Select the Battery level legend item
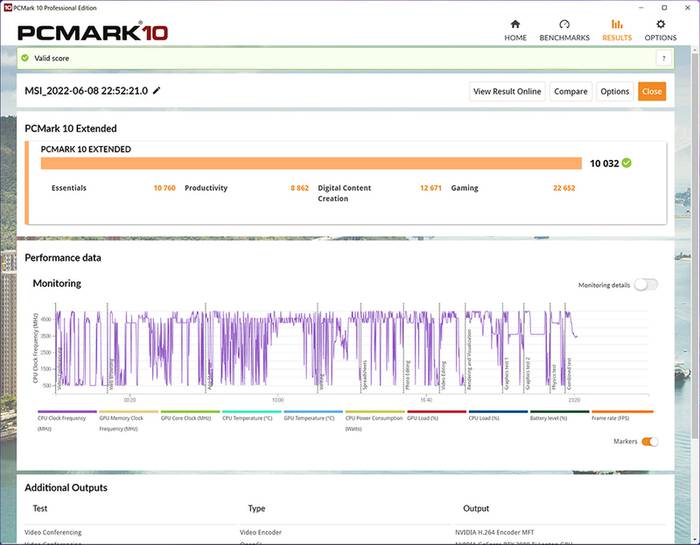 pos(559,416)
